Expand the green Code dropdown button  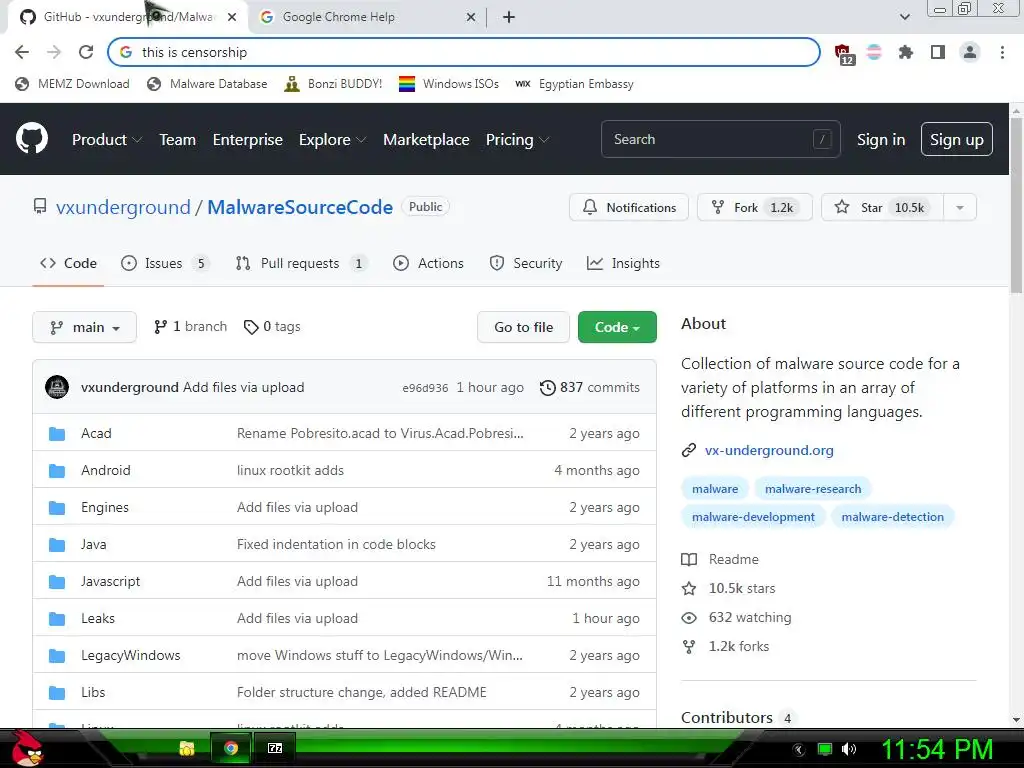tap(617, 327)
